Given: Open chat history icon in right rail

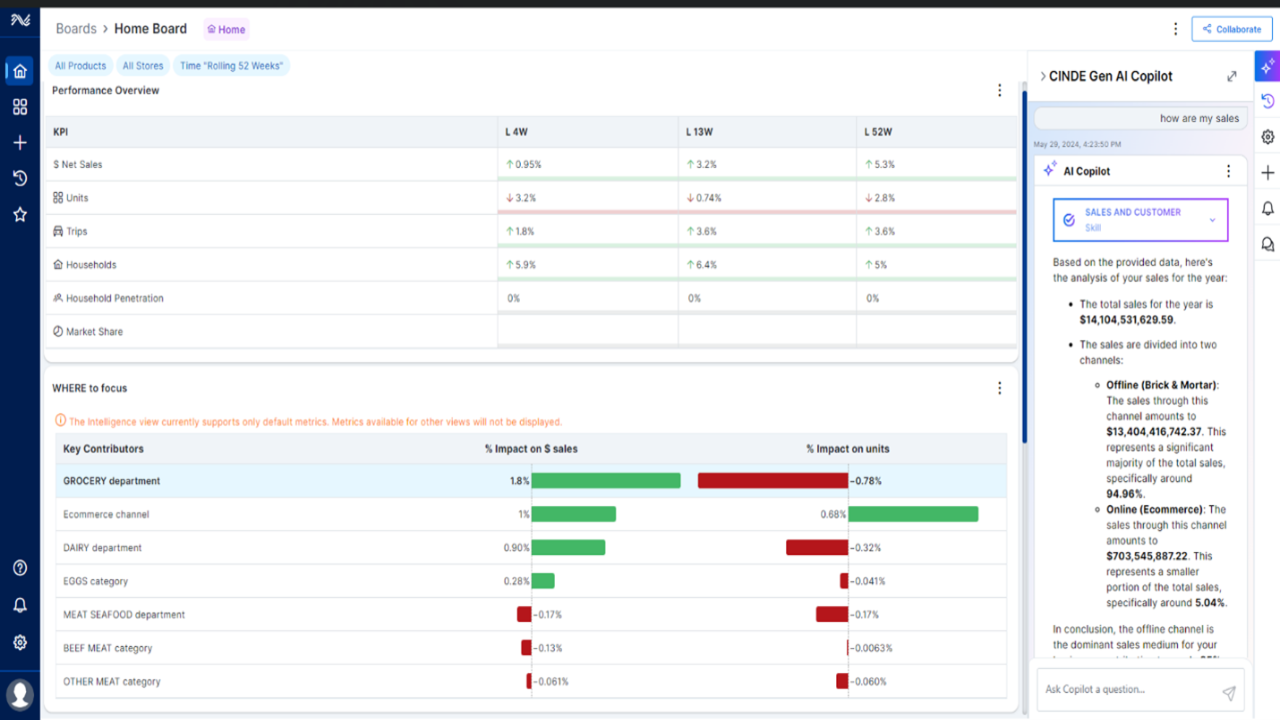Looking at the screenshot, I should (x=1267, y=101).
